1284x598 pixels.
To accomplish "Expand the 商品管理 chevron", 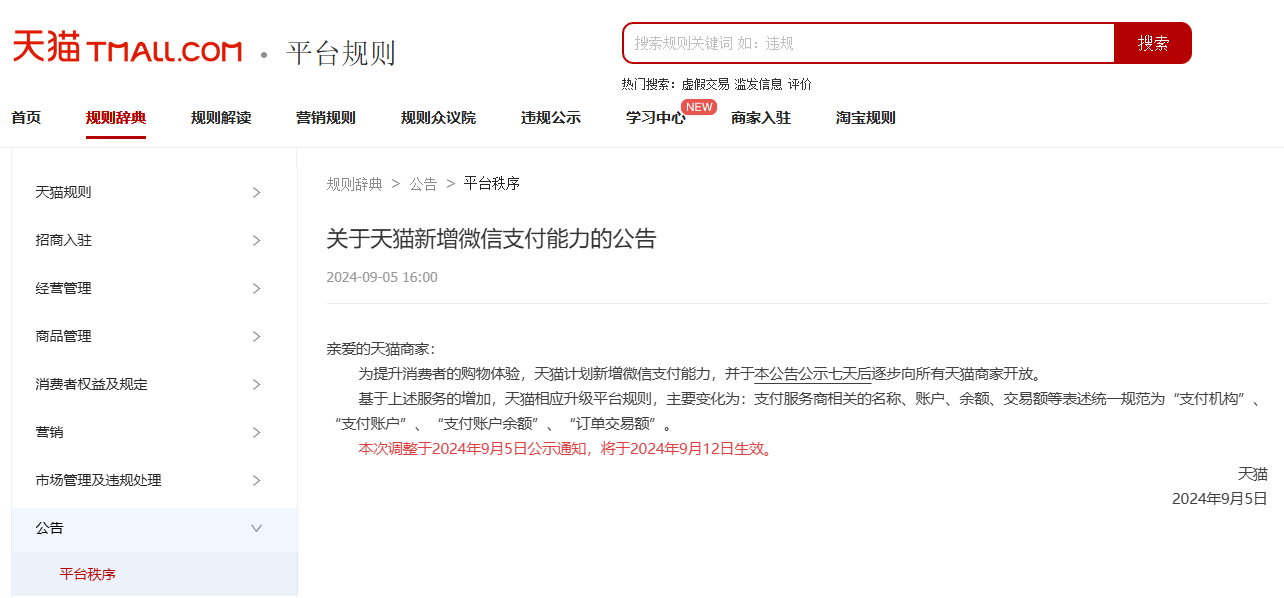I will (256, 336).
